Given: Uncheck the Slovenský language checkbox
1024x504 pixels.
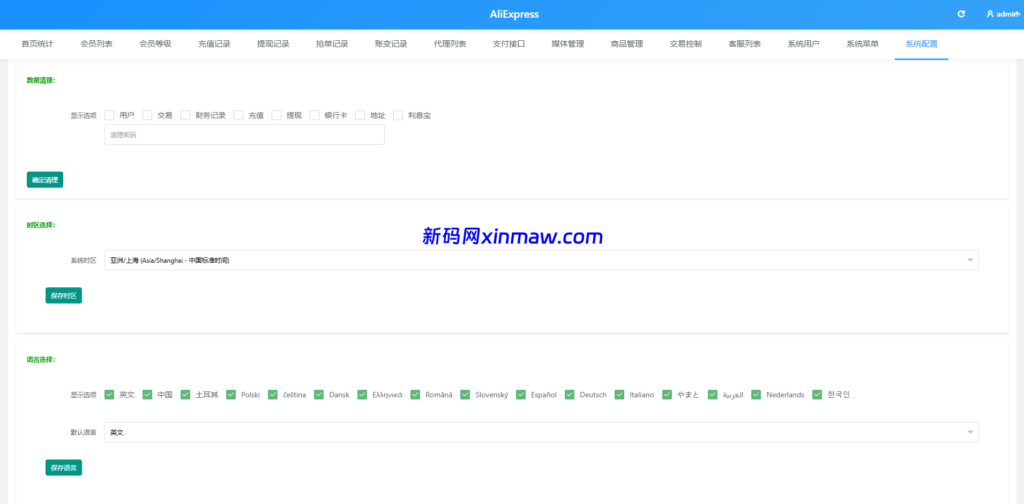Looking at the screenshot, I should (465, 394).
